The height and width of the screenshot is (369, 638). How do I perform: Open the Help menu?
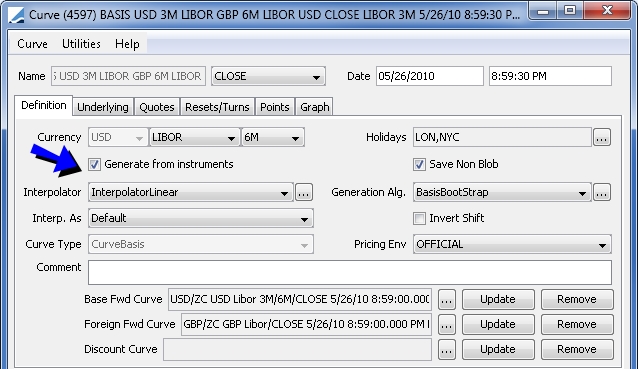(127, 44)
